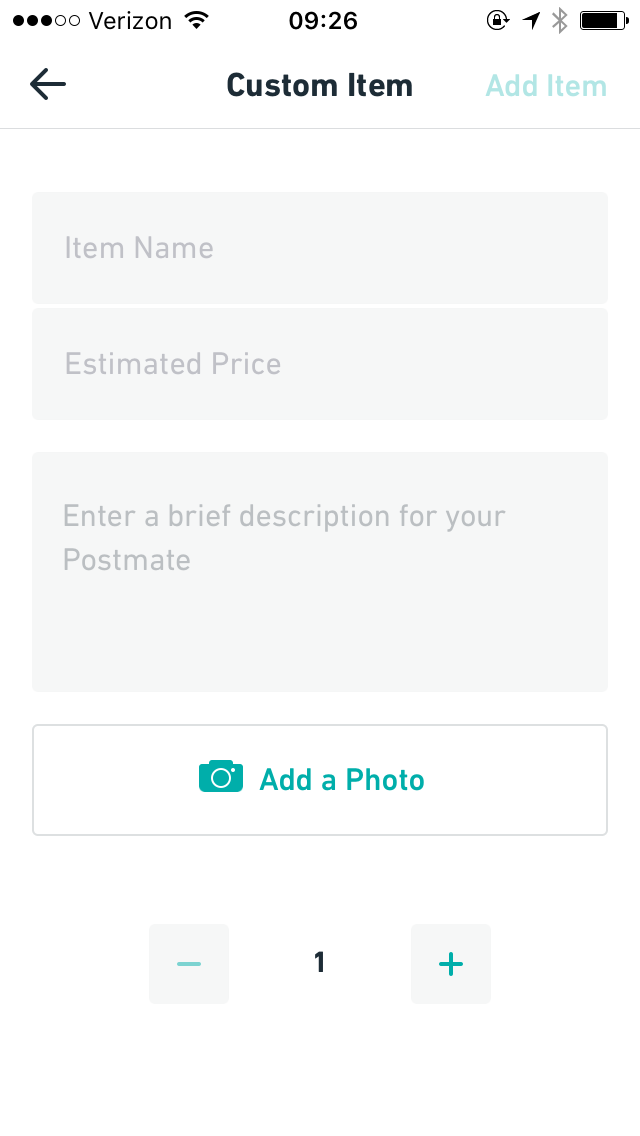The height and width of the screenshot is (1136, 640).
Task: Tap the Verizon carrier label
Action: pyautogui.click(x=131, y=20)
